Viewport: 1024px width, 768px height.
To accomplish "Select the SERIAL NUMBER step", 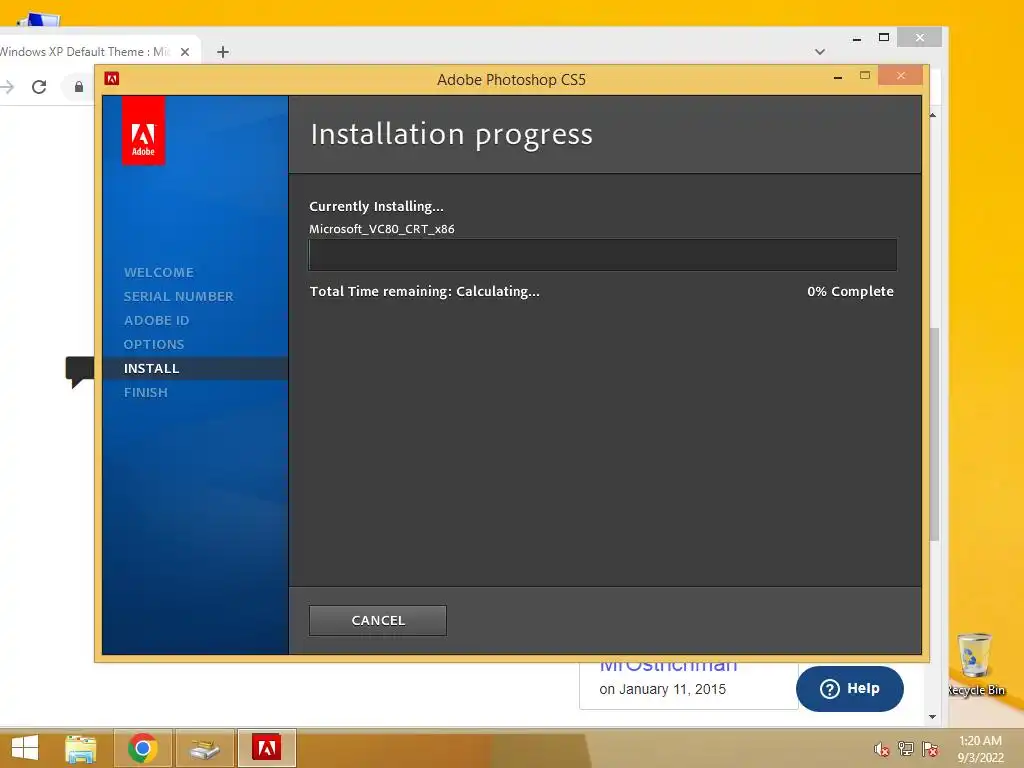I will coord(178,296).
